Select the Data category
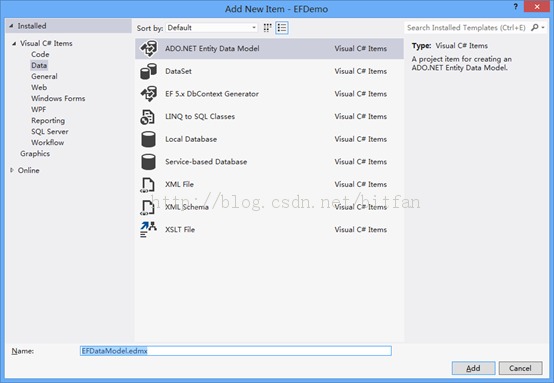Image resolution: width=554 pixels, height=383 pixels. tap(39, 65)
